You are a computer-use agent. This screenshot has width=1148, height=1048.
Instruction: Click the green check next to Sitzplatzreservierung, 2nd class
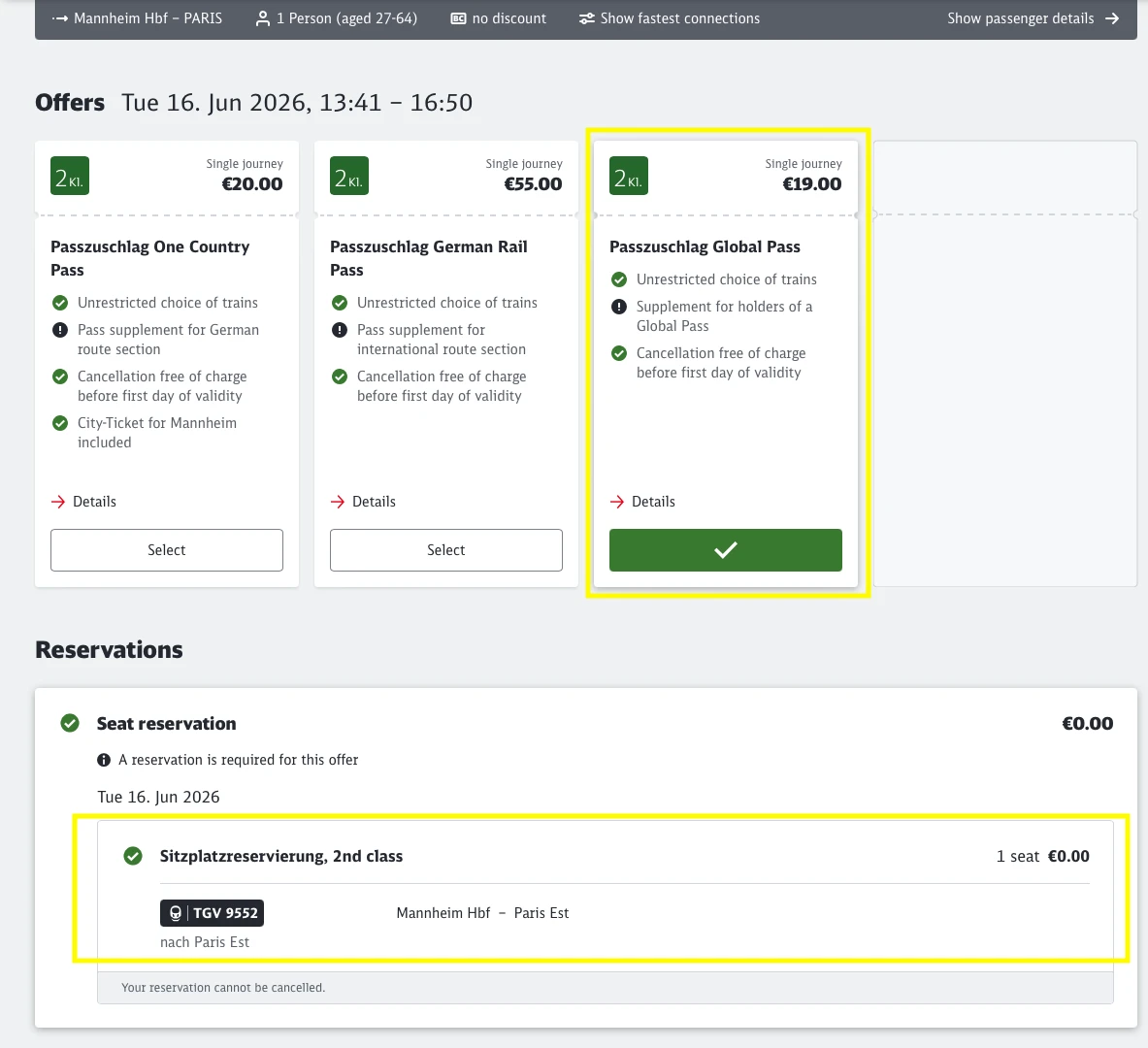tap(133, 856)
